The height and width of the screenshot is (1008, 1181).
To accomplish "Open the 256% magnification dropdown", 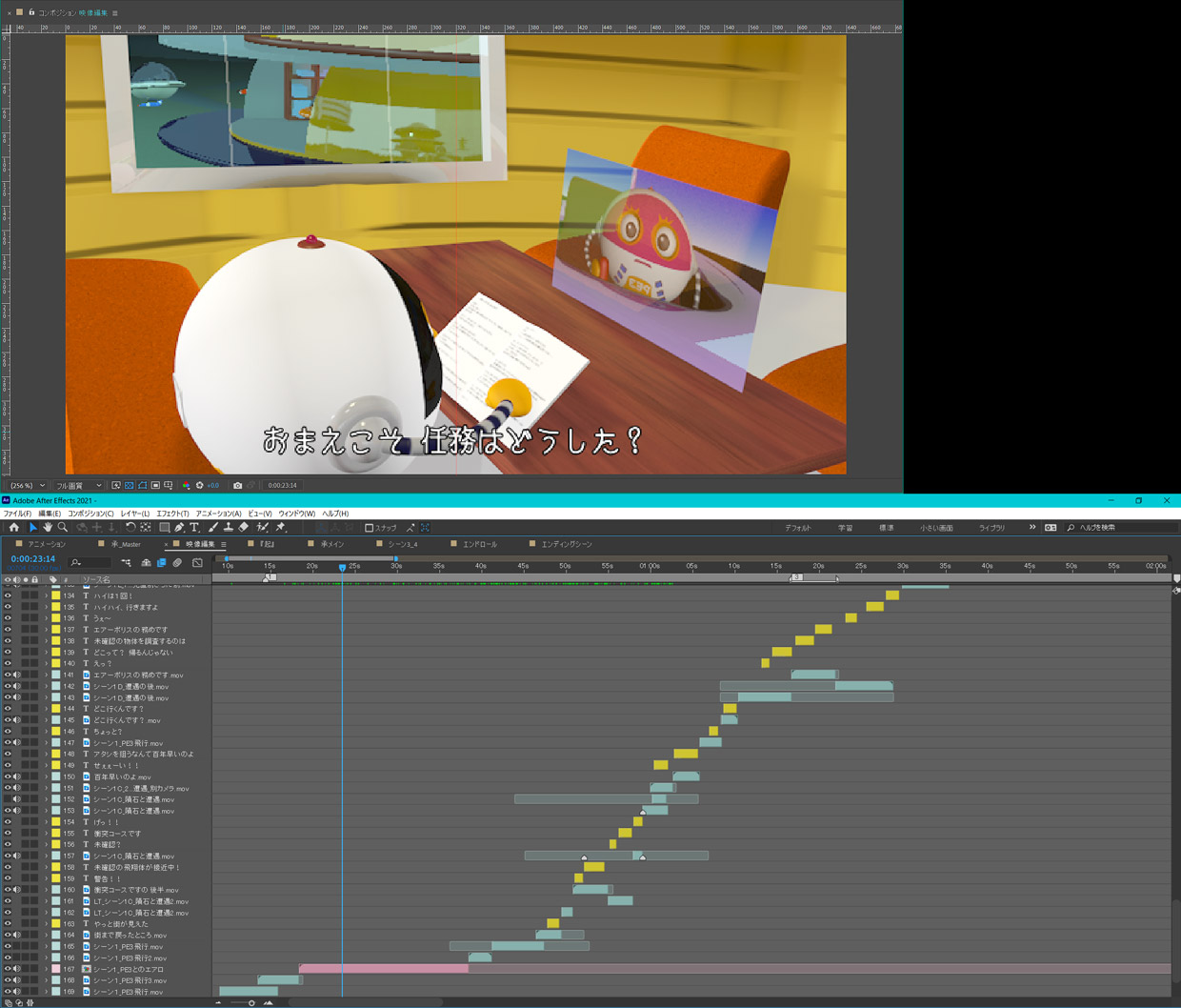I will tap(28, 485).
